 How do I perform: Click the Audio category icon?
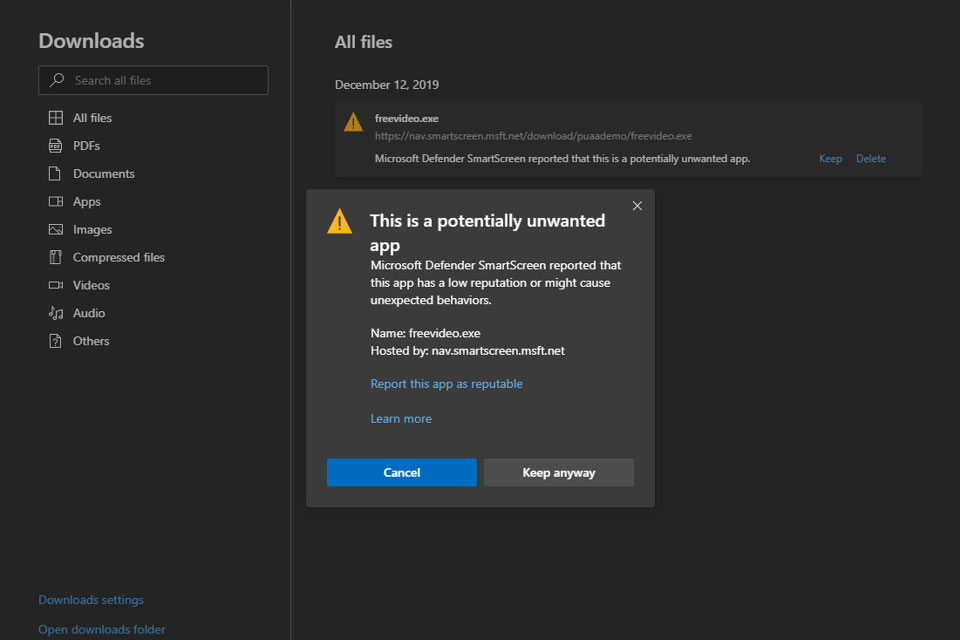point(55,313)
